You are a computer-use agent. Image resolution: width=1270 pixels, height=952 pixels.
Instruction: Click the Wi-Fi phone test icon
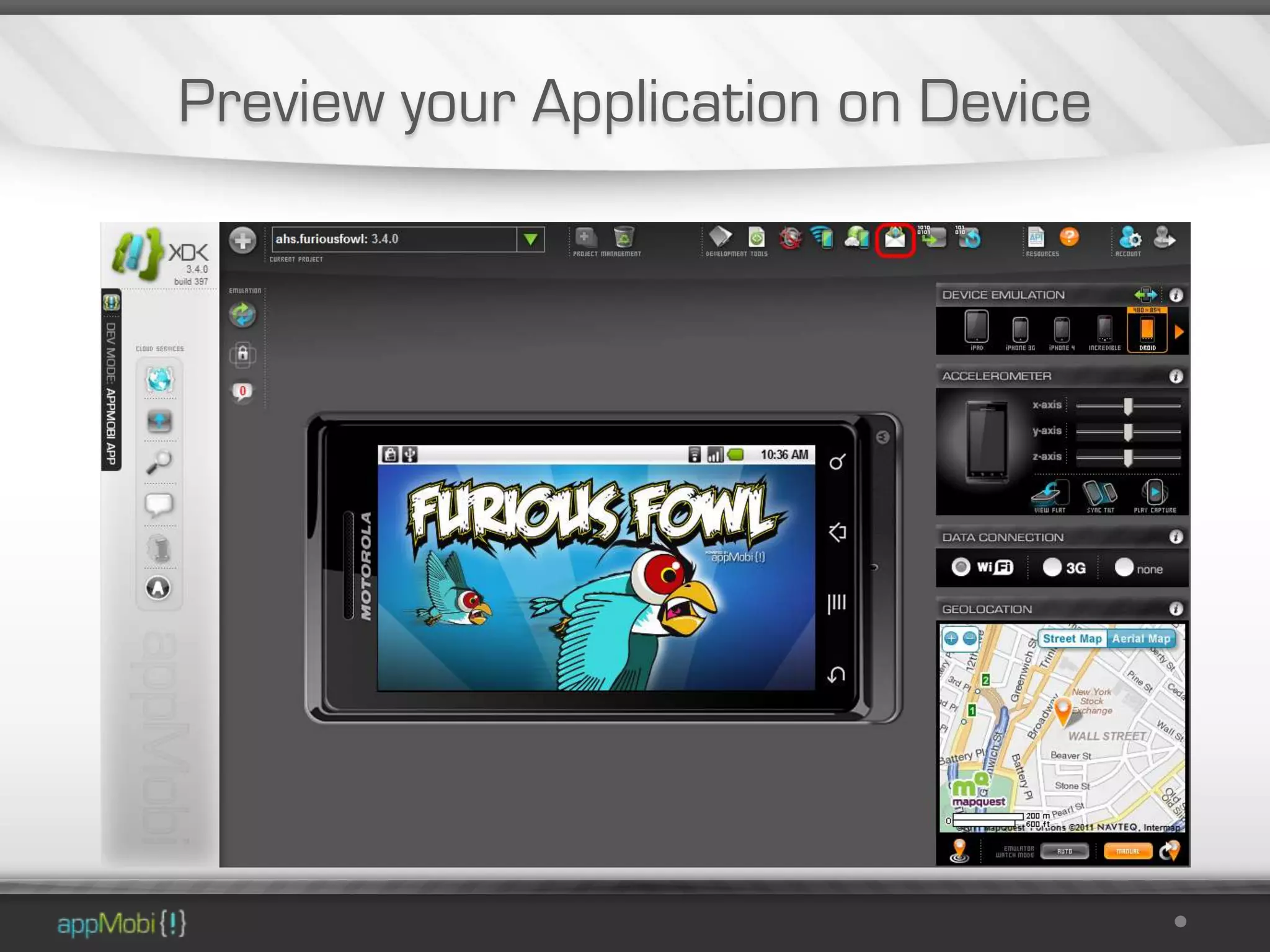point(823,238)
